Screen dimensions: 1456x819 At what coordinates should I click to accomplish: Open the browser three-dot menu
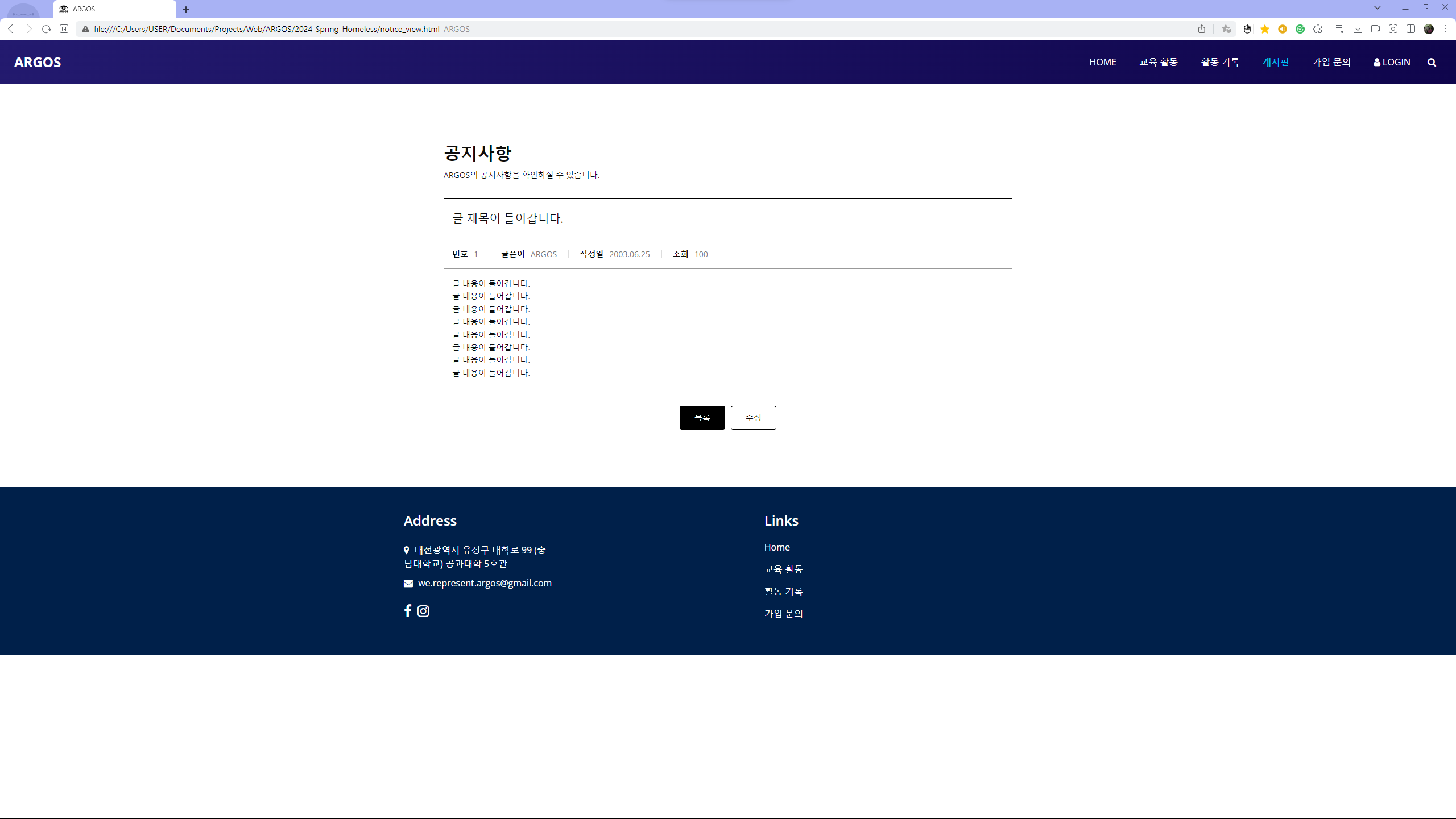coord(1445,29)
